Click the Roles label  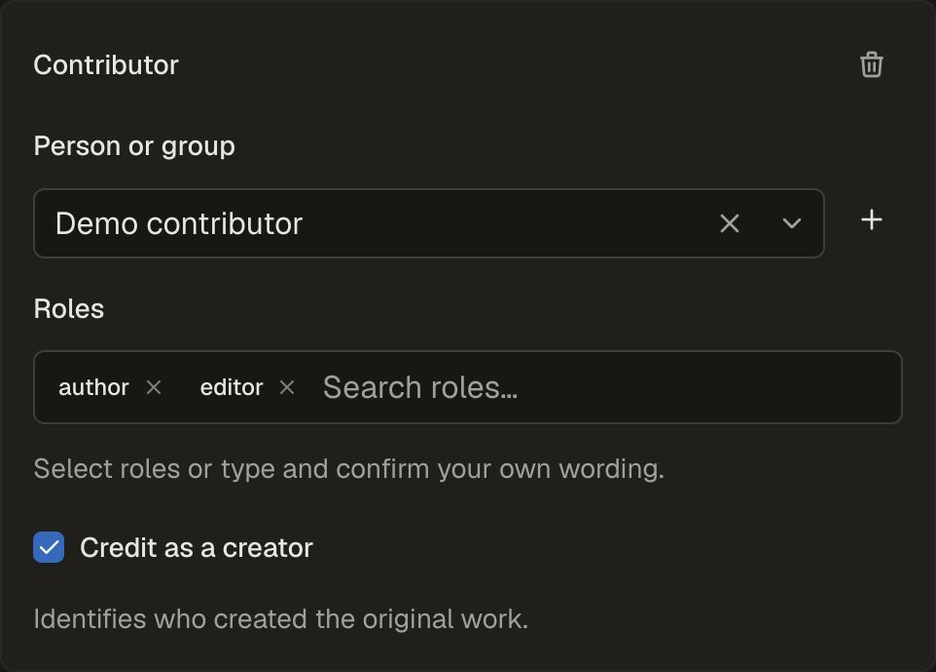[x=69, y=309]
